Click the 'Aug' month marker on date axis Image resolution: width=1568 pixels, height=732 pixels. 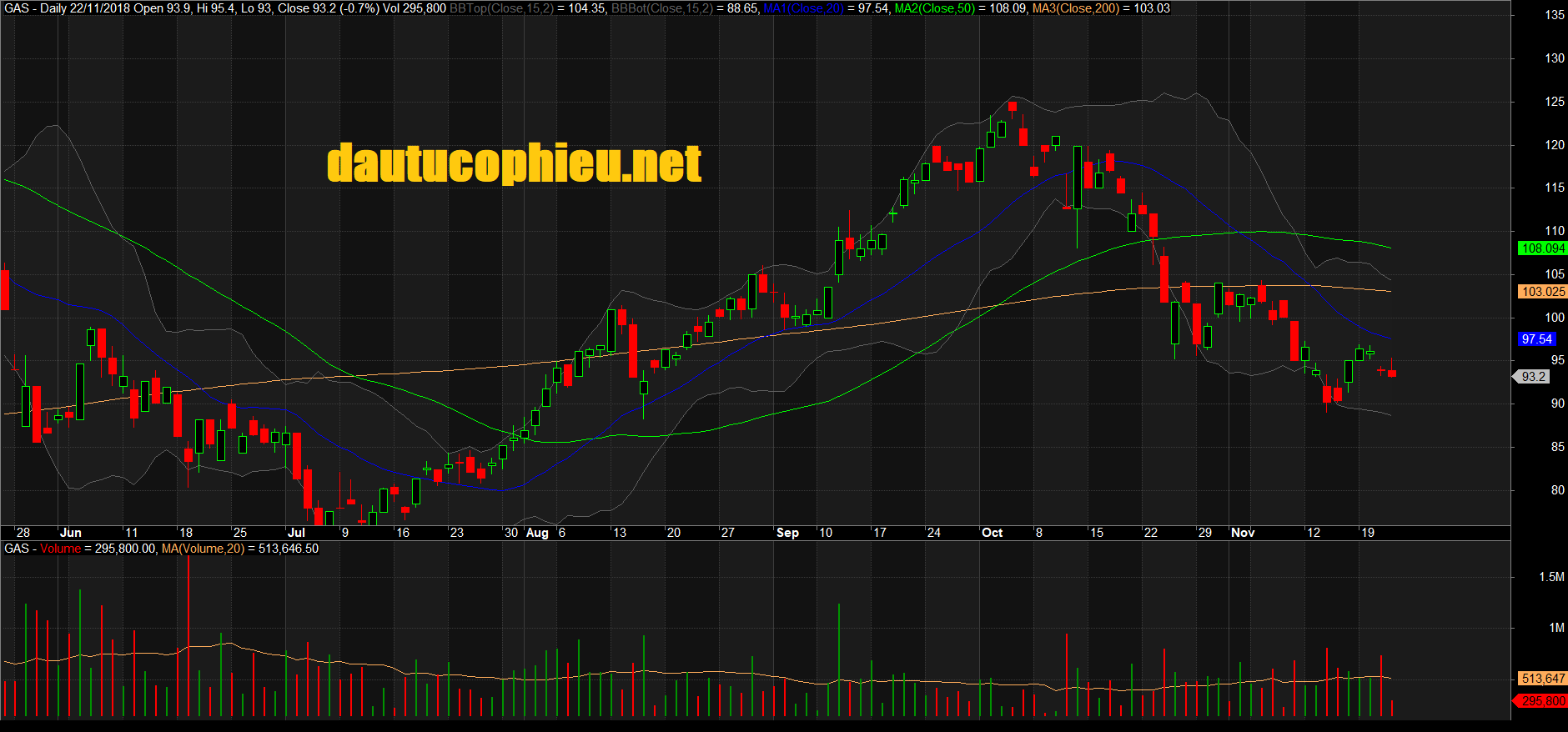pos(537,533)
